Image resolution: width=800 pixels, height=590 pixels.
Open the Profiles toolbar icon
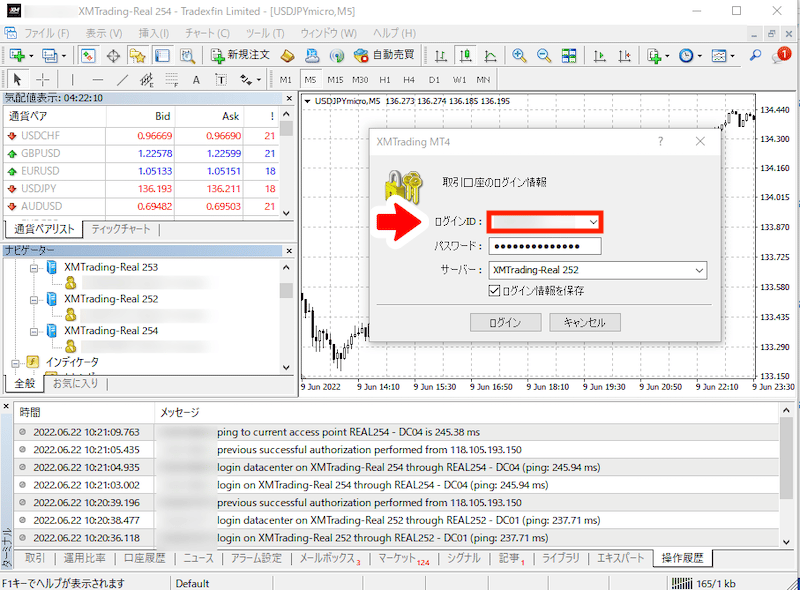click(x=50, y=55)
